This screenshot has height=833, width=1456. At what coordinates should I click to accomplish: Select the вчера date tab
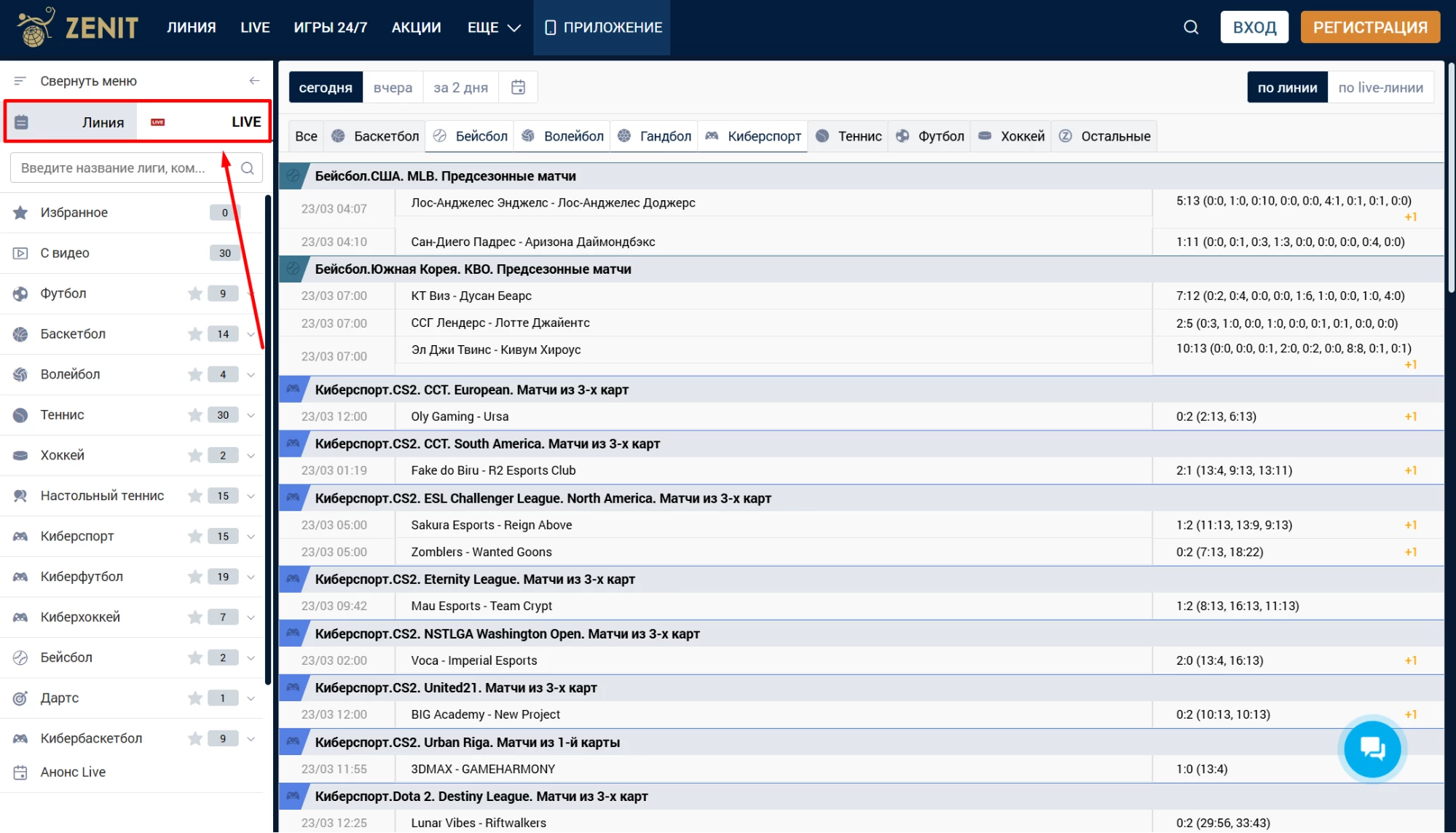coord(393,87)
